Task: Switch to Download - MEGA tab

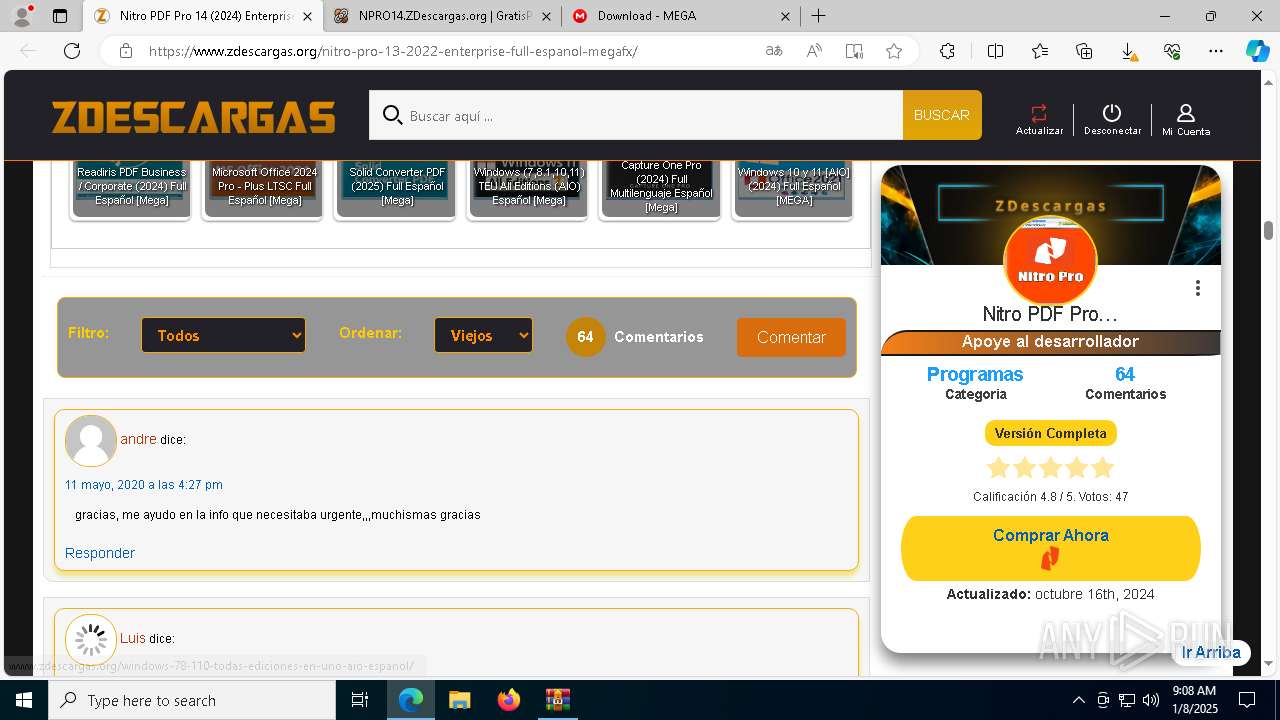Action: pyautogui.click(x=680, y=16)
